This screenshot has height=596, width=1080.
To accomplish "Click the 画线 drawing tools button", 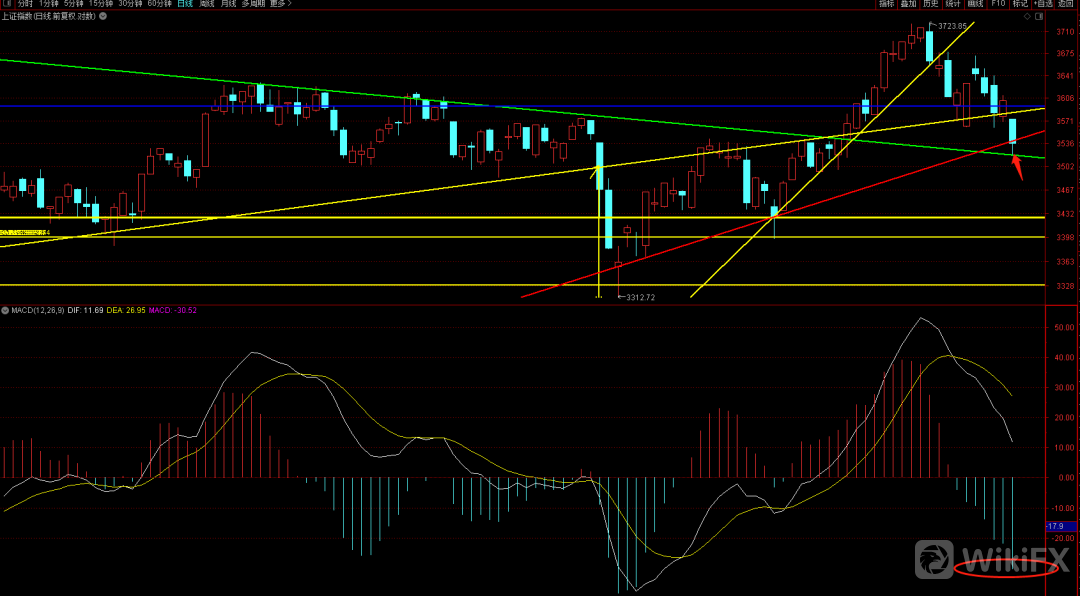I will [975, 4].
